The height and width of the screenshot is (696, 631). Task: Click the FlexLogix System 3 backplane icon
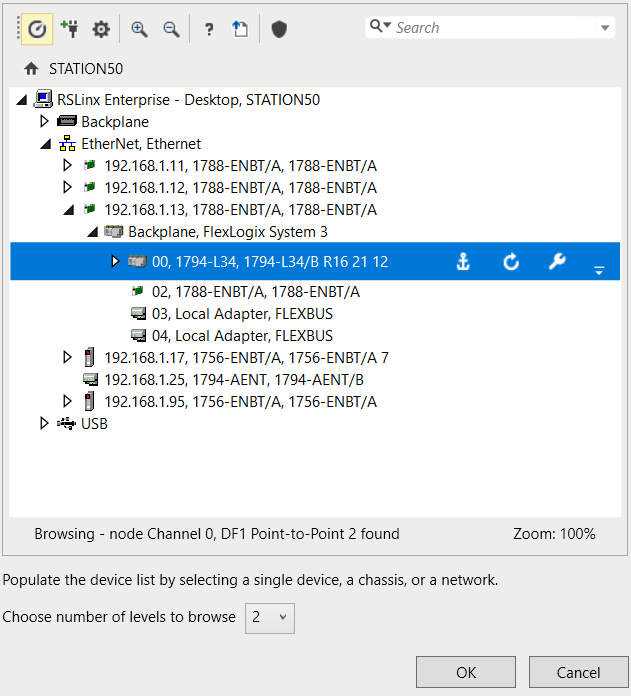tap(114, 231)
